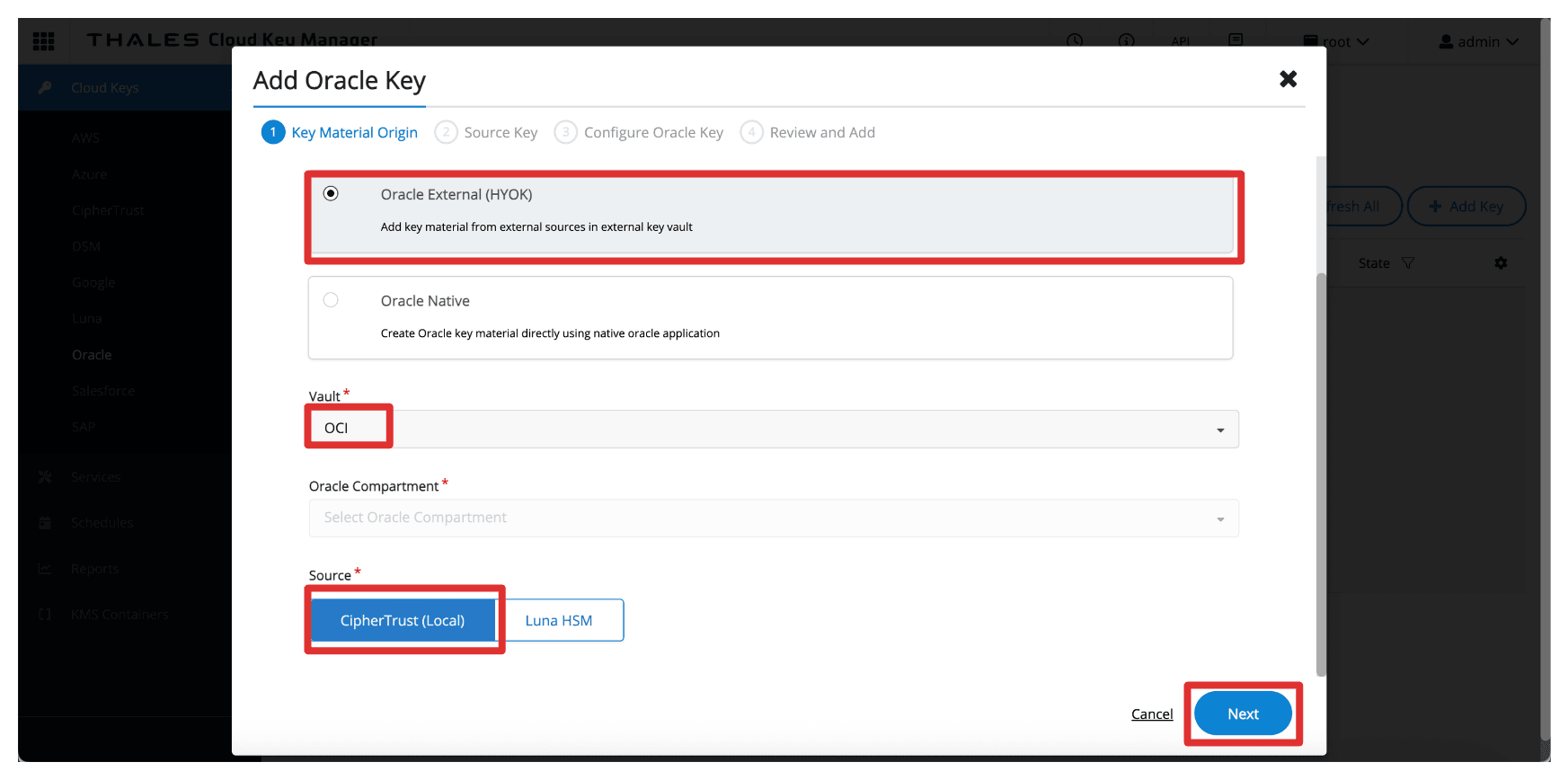Go to Configure Oracle Key step
Screen dimensions: 1568x780
pos(639,132)
